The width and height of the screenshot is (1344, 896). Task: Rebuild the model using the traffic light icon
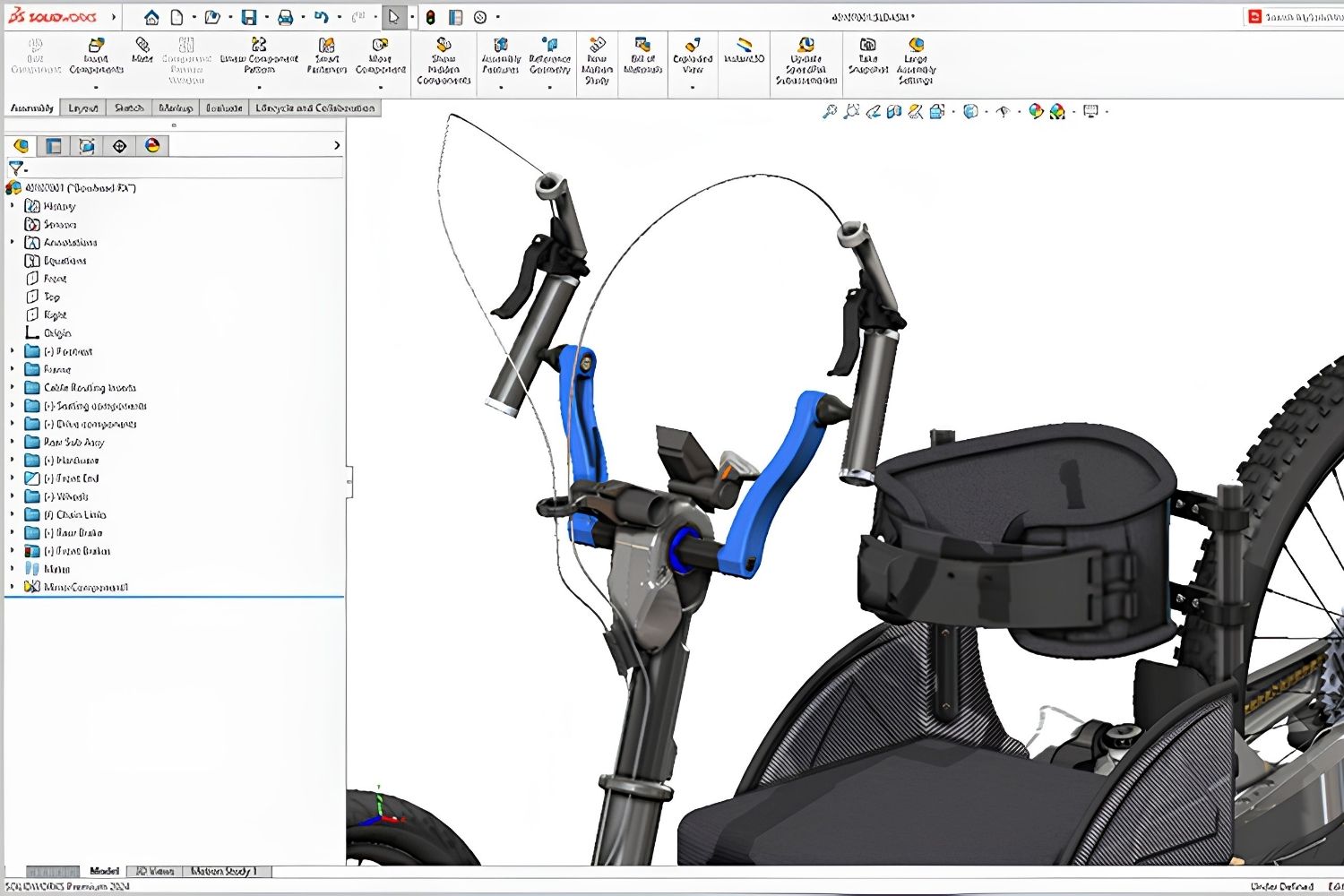point(430,17)
